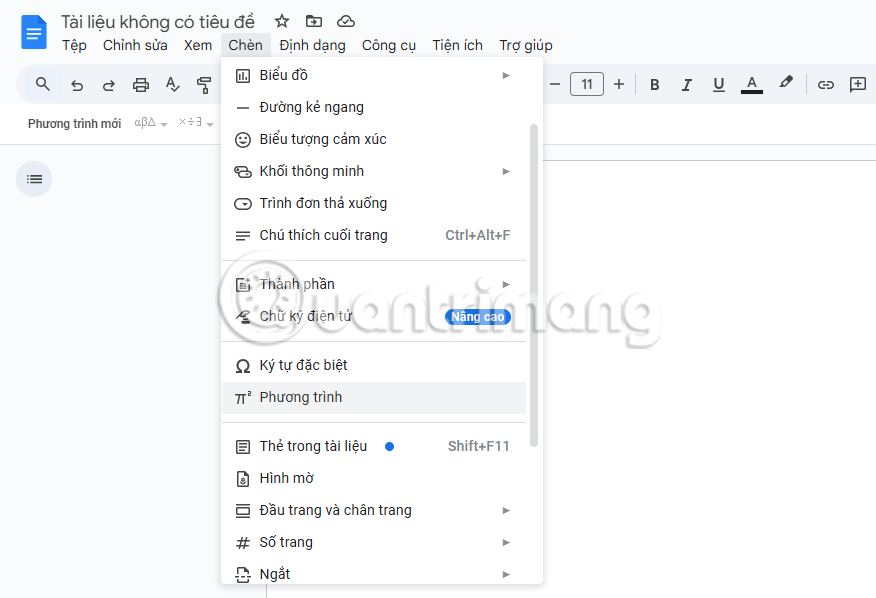Check cloud save status icon

(346, 21)
